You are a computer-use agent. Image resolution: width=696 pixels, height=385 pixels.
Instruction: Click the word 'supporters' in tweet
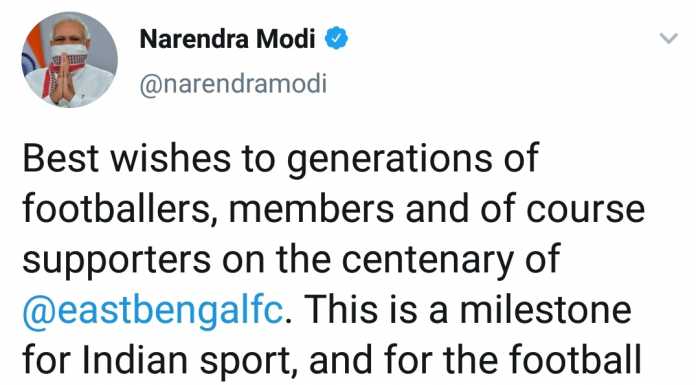117,261
